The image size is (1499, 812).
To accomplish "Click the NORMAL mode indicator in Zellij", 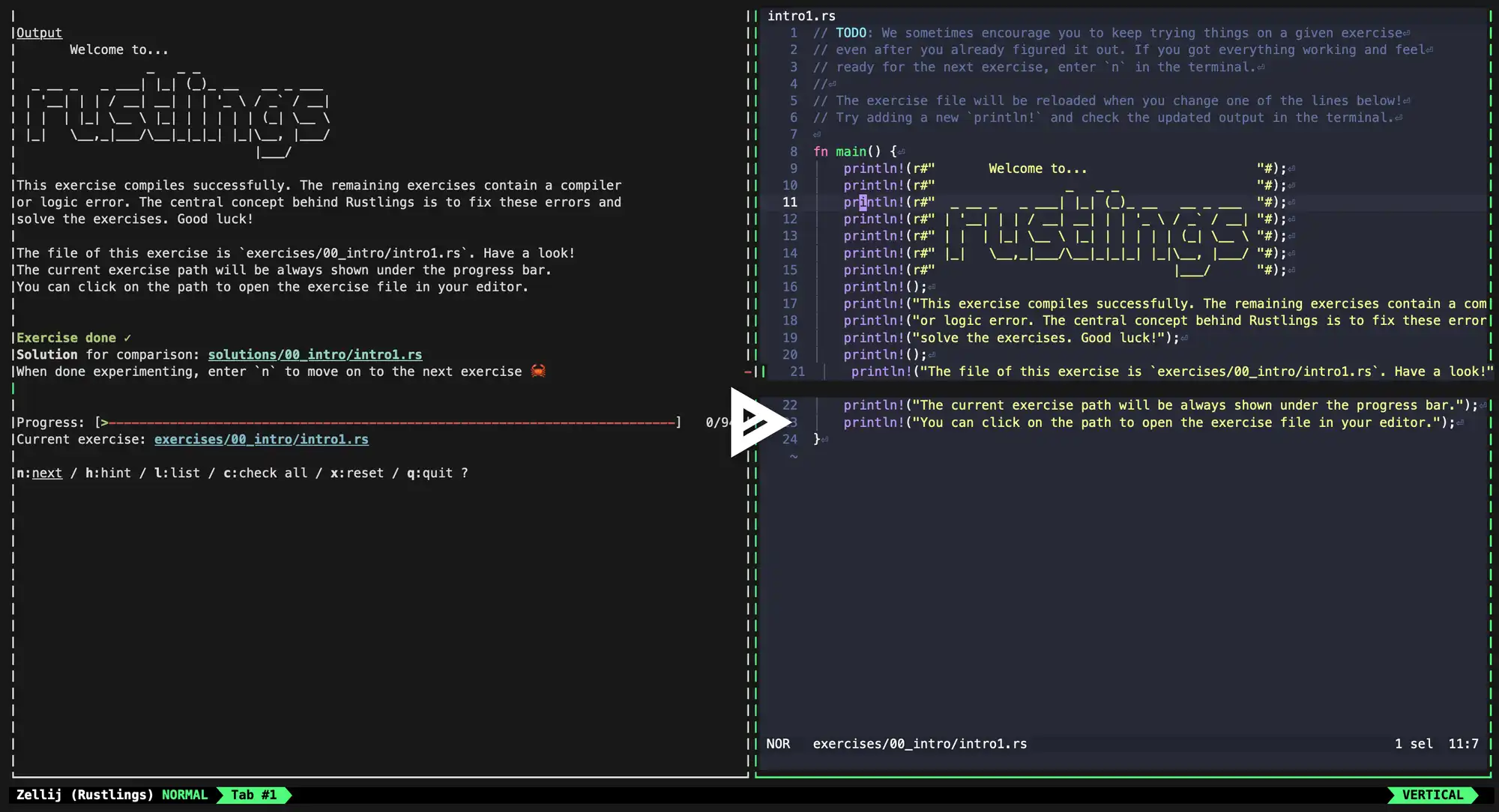I will pos(184,795).
